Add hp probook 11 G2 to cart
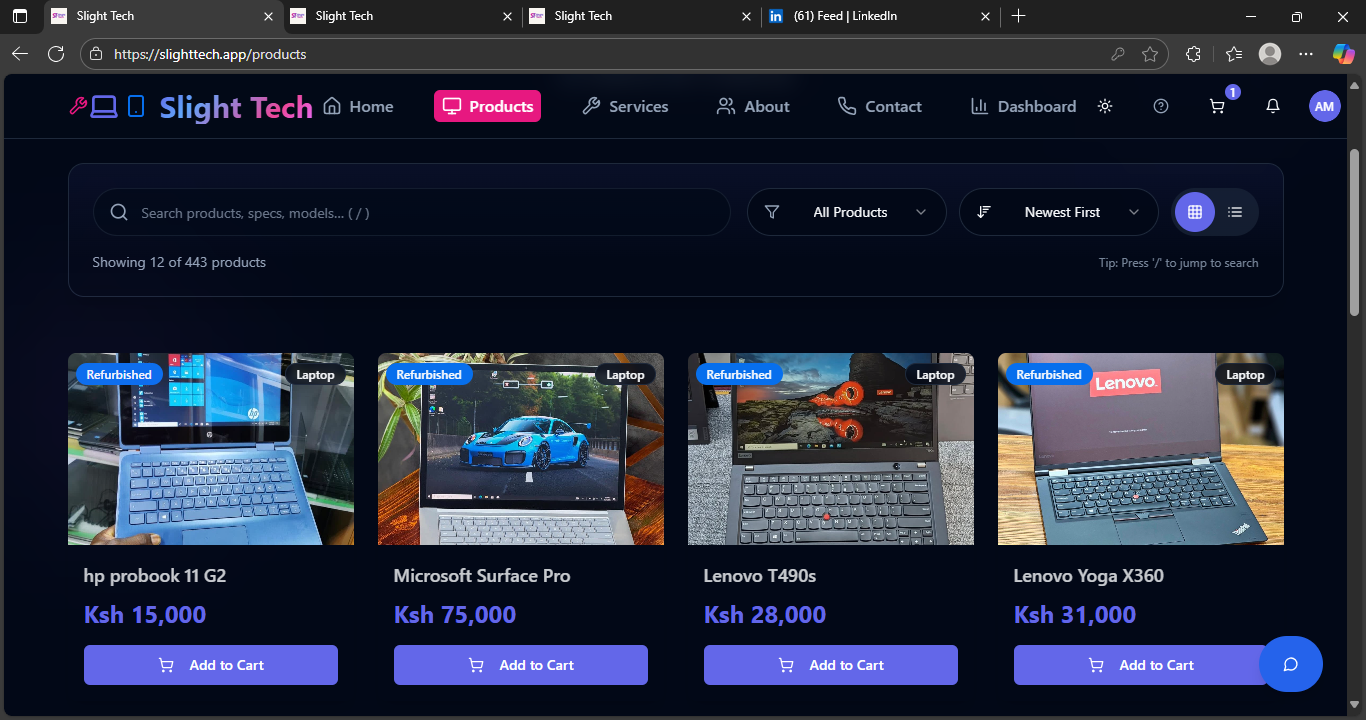Image resolution: width=1366 pixels, height=720 pixels. coord(211,665)
